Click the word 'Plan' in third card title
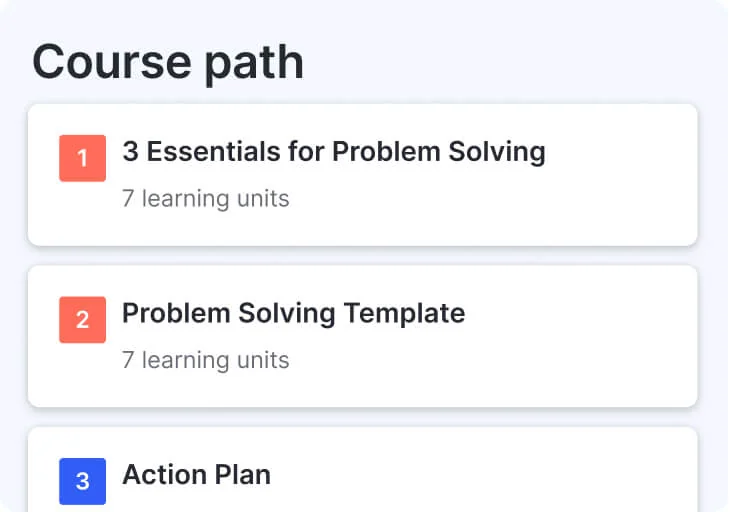This screenshot has width=732, height=512. coord(243,474)
